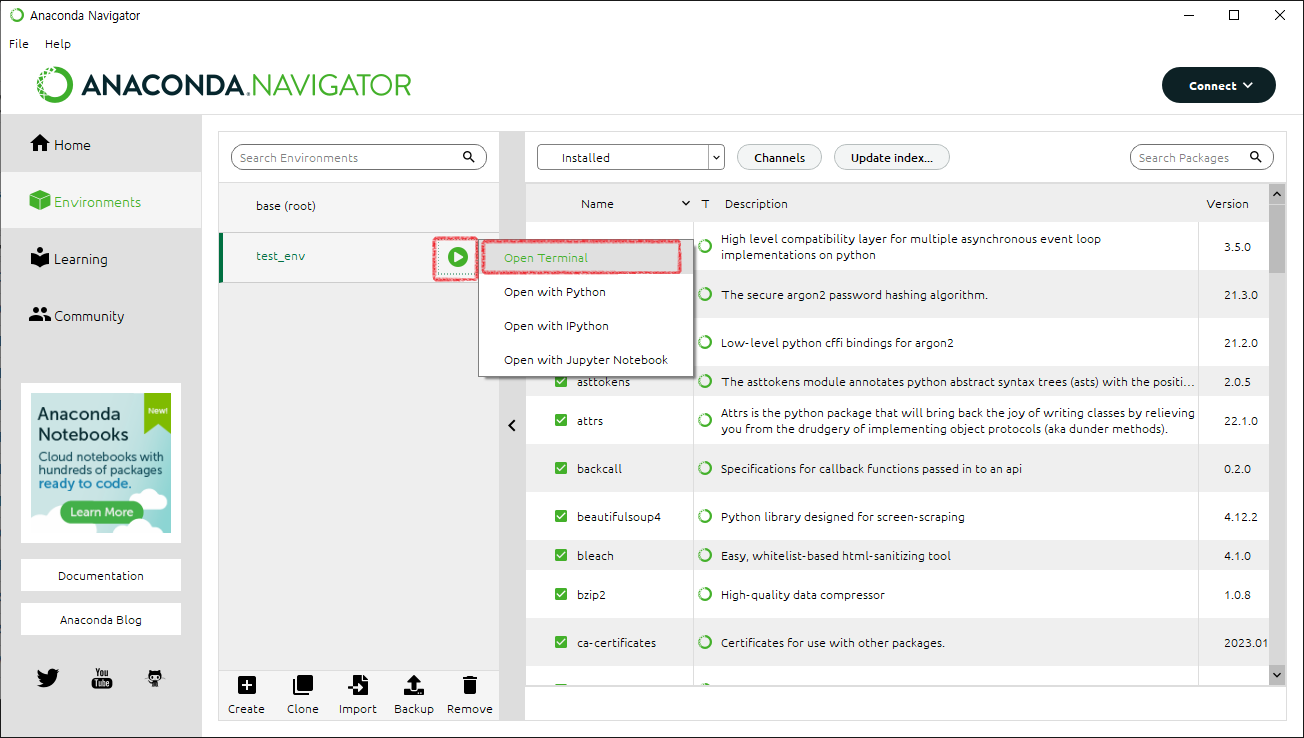Viewport: 1304px width, 738px height.
Task: Click the package-type icon of the bzip2 row
Action: (705, 595)
